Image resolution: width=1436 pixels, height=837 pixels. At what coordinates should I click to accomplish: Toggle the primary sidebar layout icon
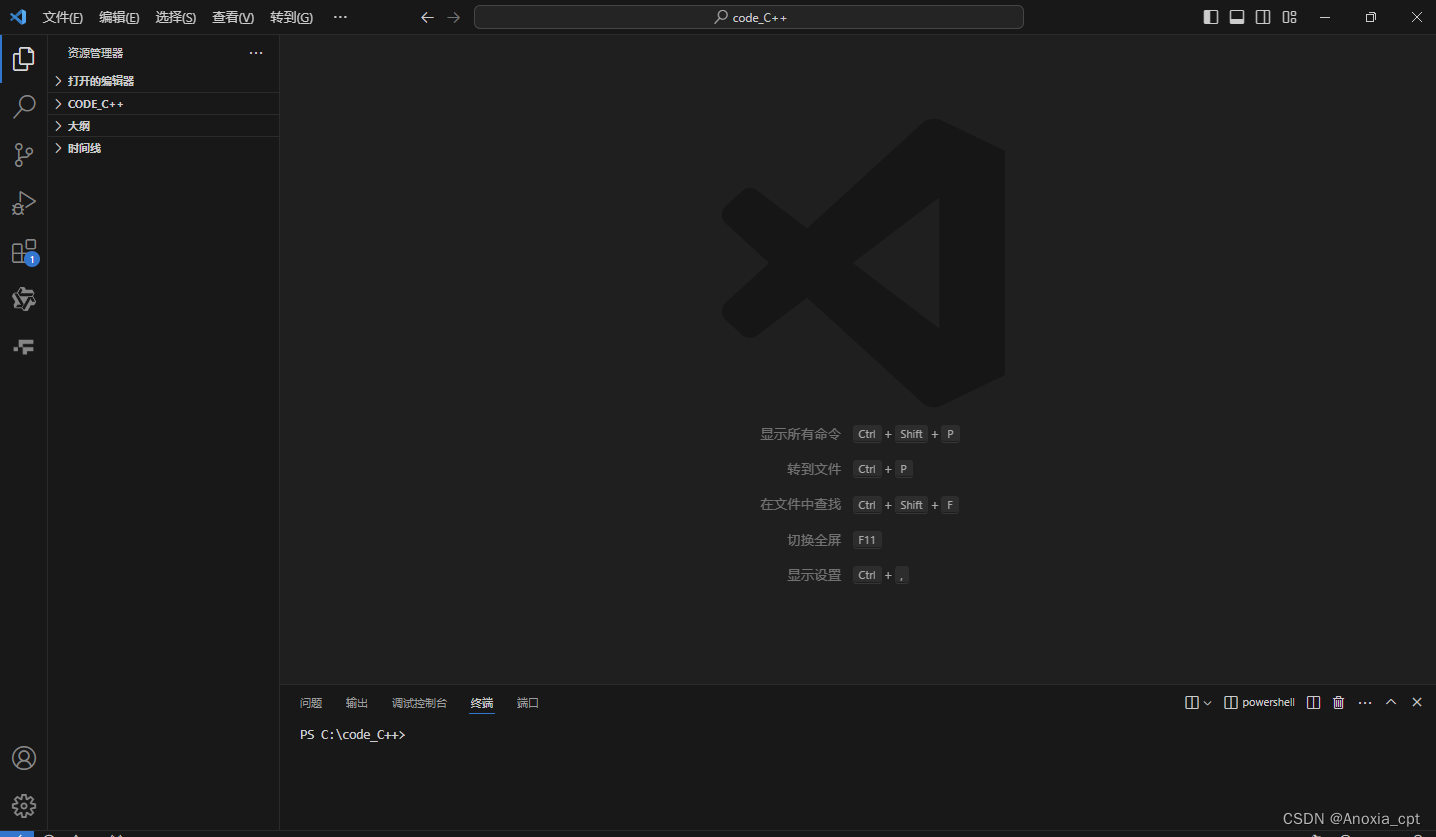pyautogui.click(x=1210, y=17)
